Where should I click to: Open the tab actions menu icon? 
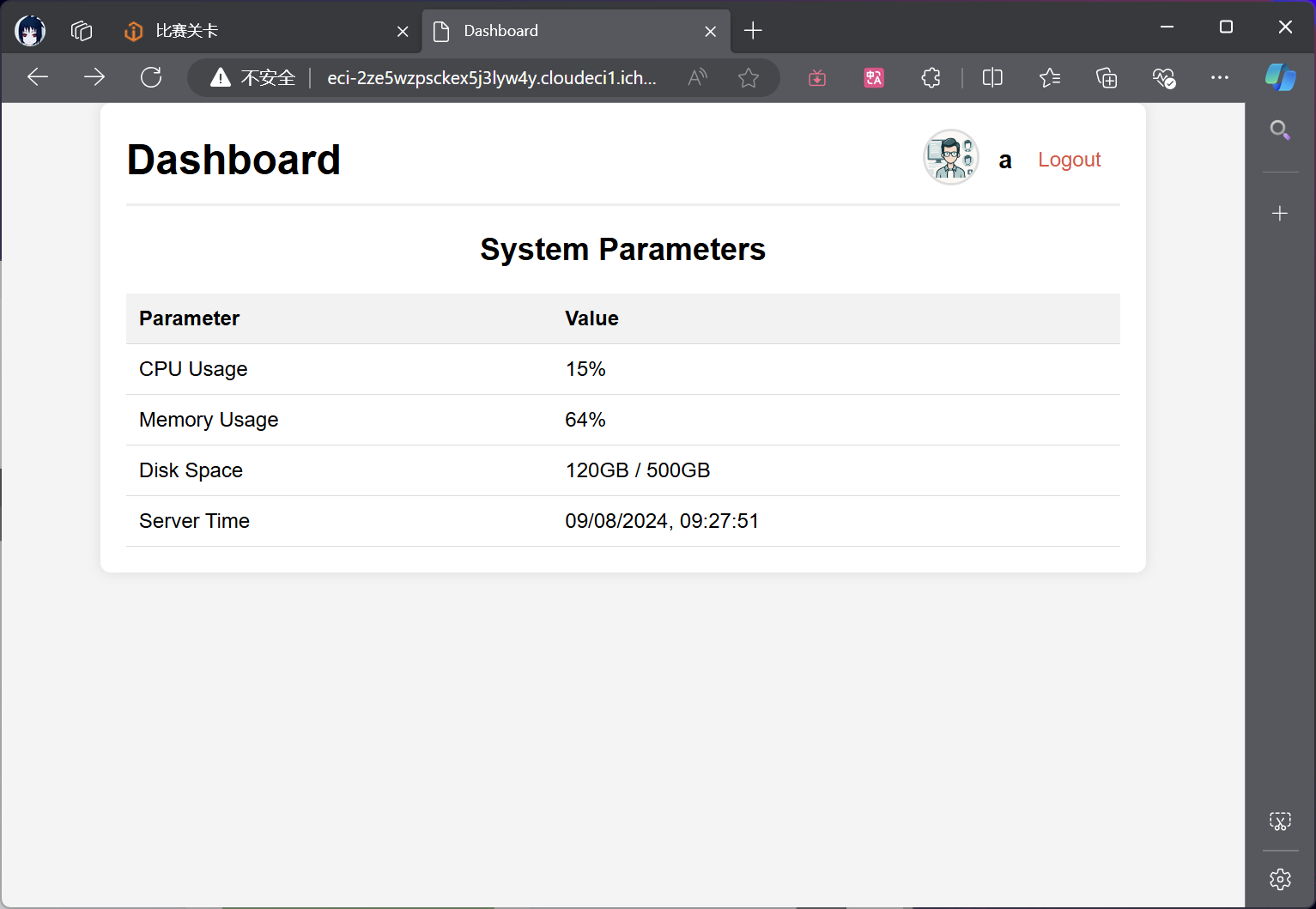(82, 31)
